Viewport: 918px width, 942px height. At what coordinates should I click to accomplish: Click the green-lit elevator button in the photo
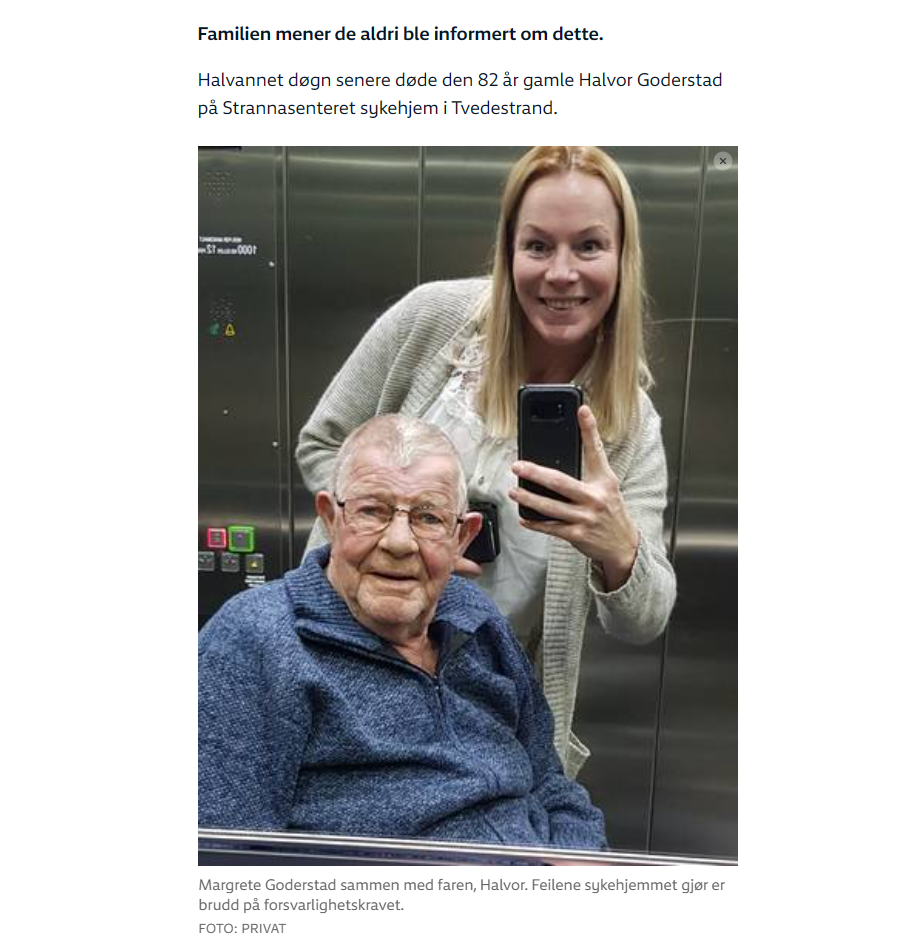240,538
